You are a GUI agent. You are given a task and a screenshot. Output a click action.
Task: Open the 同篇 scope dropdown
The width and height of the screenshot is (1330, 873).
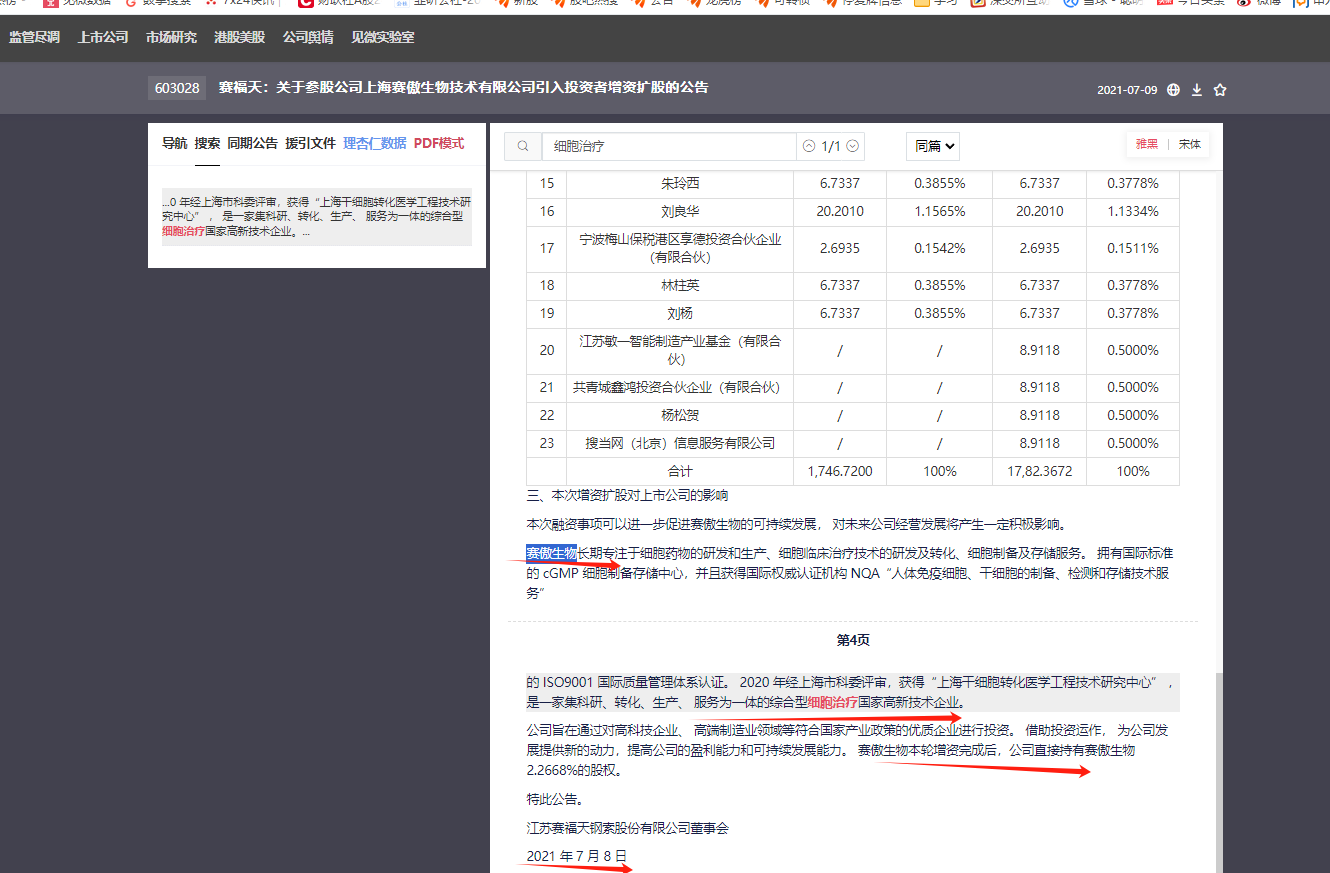point(933,146)
